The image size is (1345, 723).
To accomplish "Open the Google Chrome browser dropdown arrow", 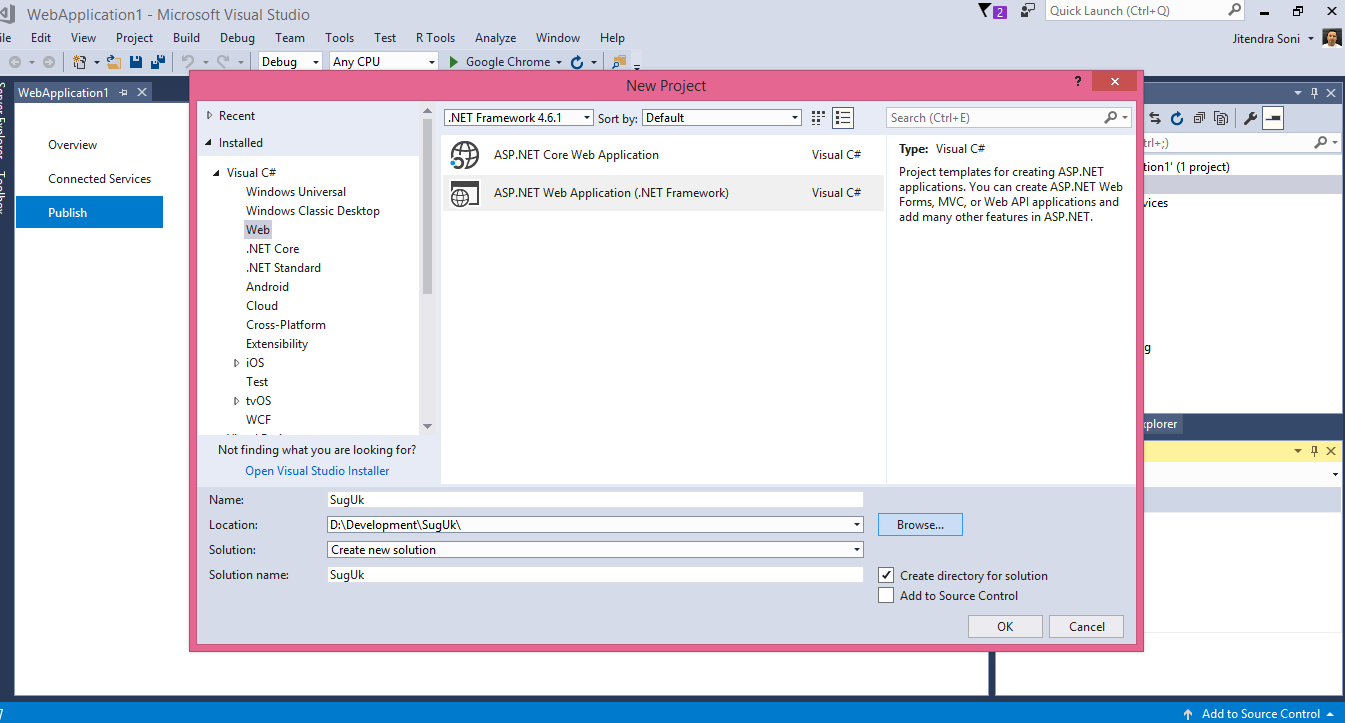I will tap(559, 62).
